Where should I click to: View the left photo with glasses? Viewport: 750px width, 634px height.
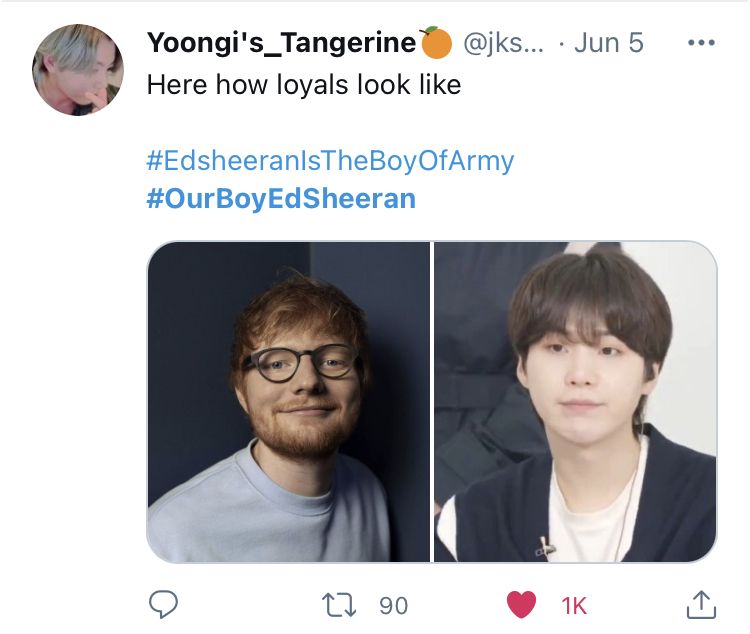point(288,401)
